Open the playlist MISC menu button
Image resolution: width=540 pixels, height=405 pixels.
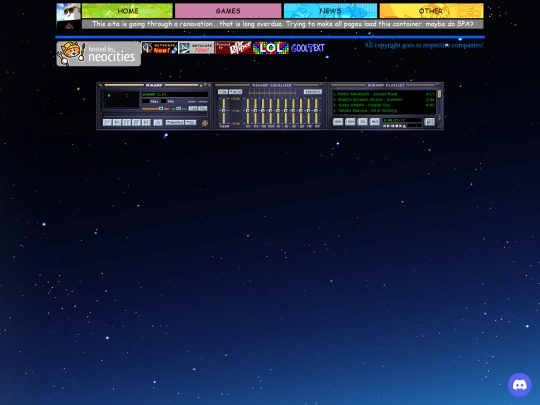click(x=375, y=122)
